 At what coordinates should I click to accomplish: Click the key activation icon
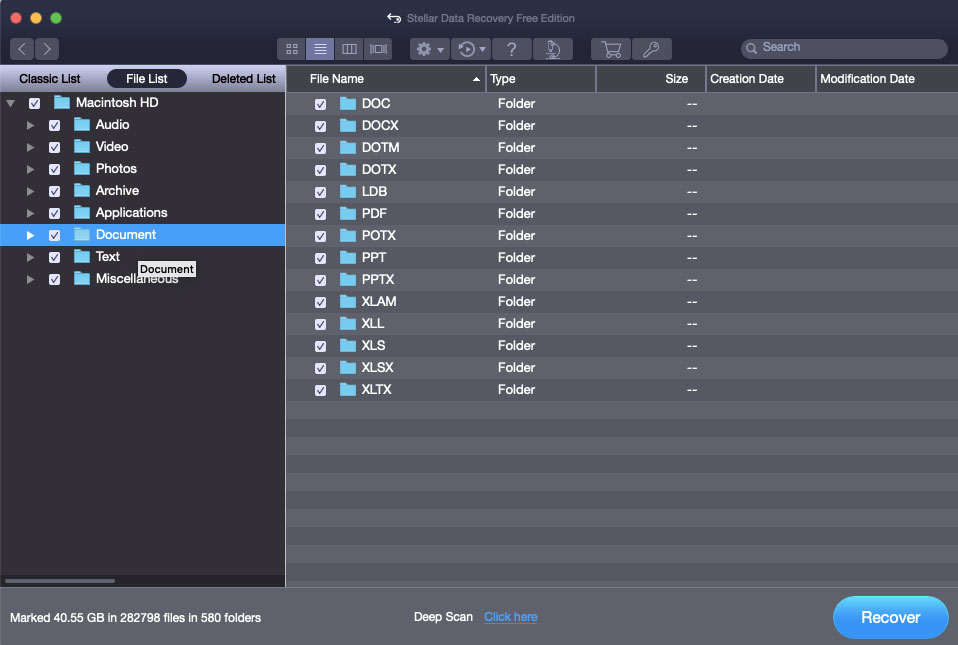pos(651,49)
